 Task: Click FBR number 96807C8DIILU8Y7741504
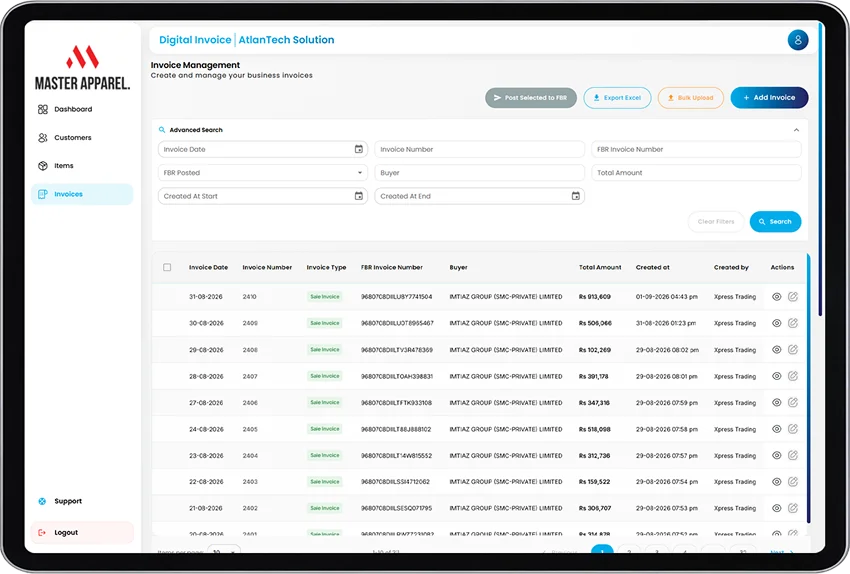tap(397, 297)
